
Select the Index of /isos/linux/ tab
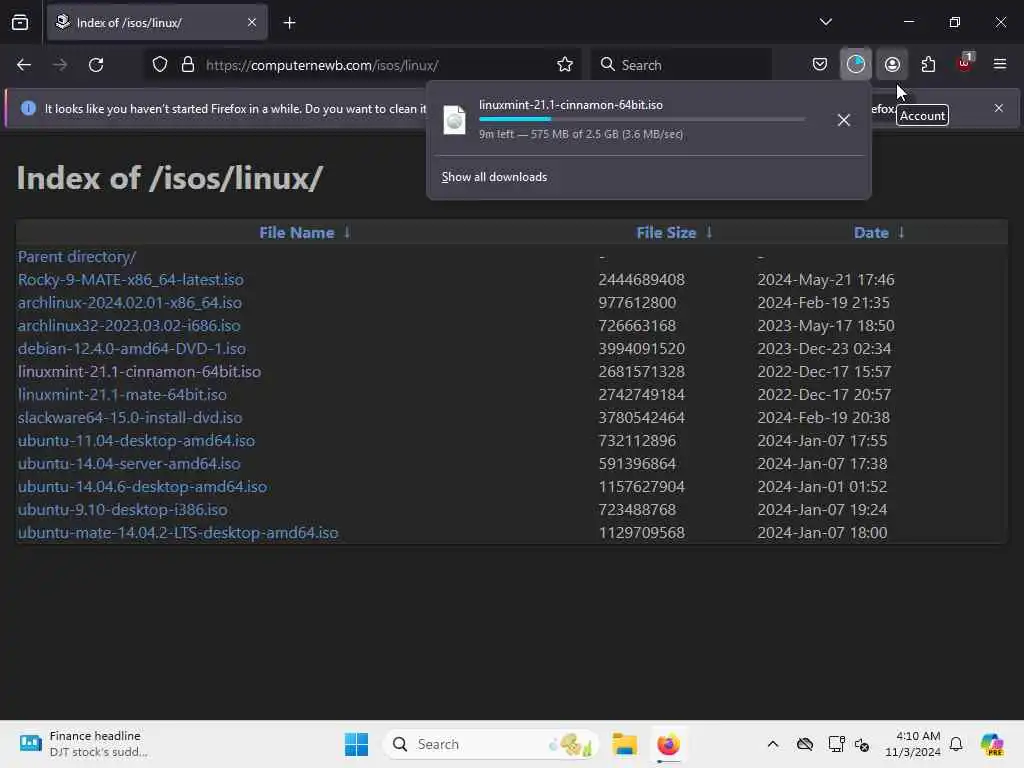(157, 22)
